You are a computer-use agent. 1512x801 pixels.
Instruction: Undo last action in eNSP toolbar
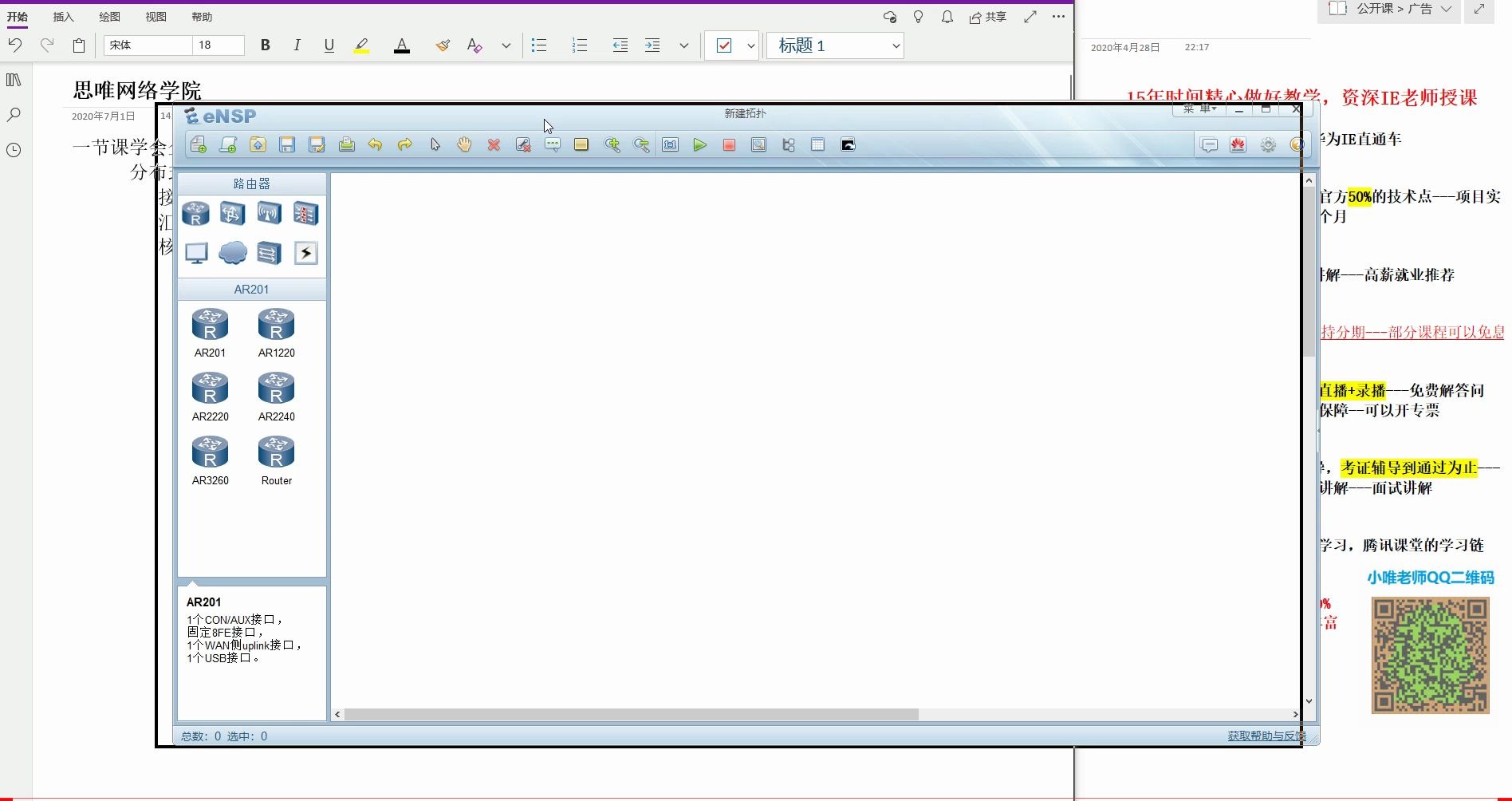[375, 144]
